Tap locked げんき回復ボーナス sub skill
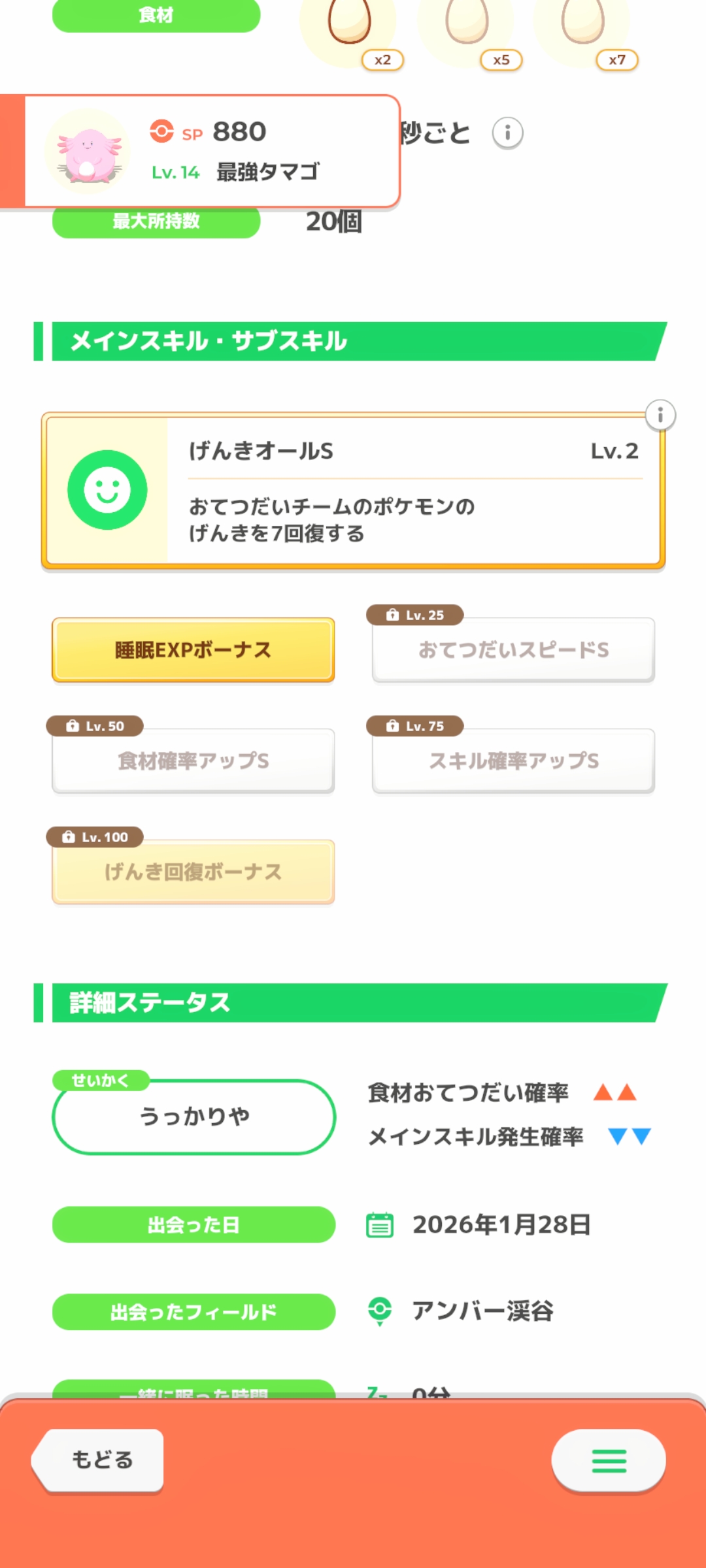Screen dimensions: 706x1568 click(193, 872)
